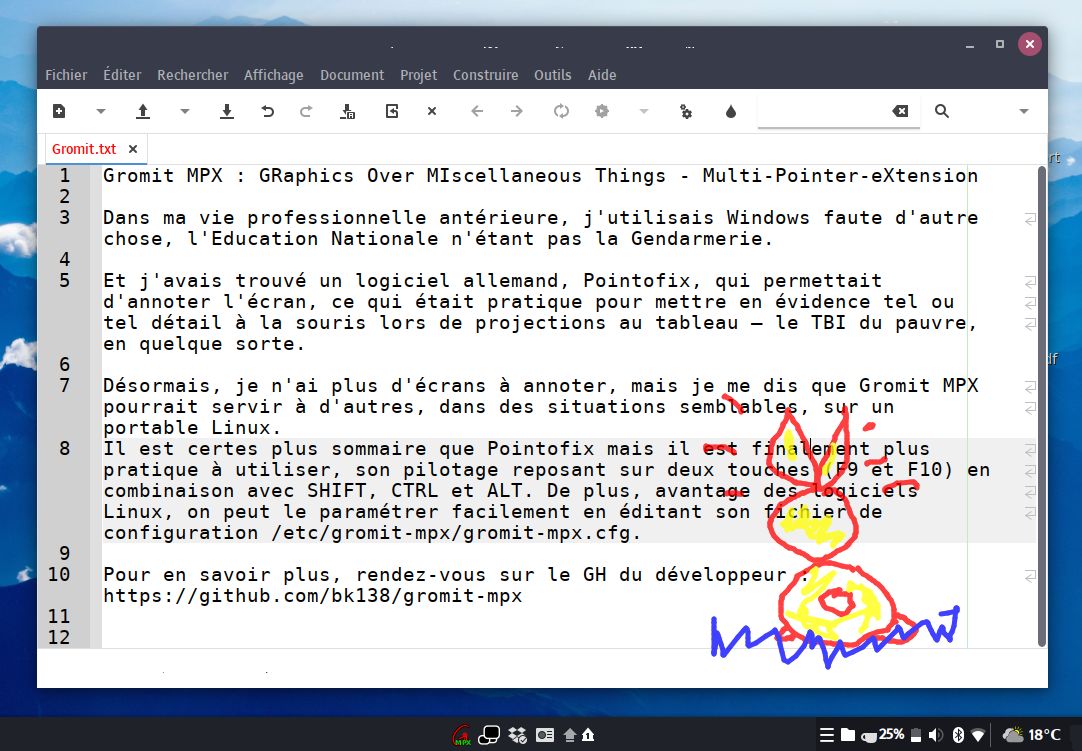1082x751 pixels.
Task: Undo the last edit
Action: (x=267, y=111)
